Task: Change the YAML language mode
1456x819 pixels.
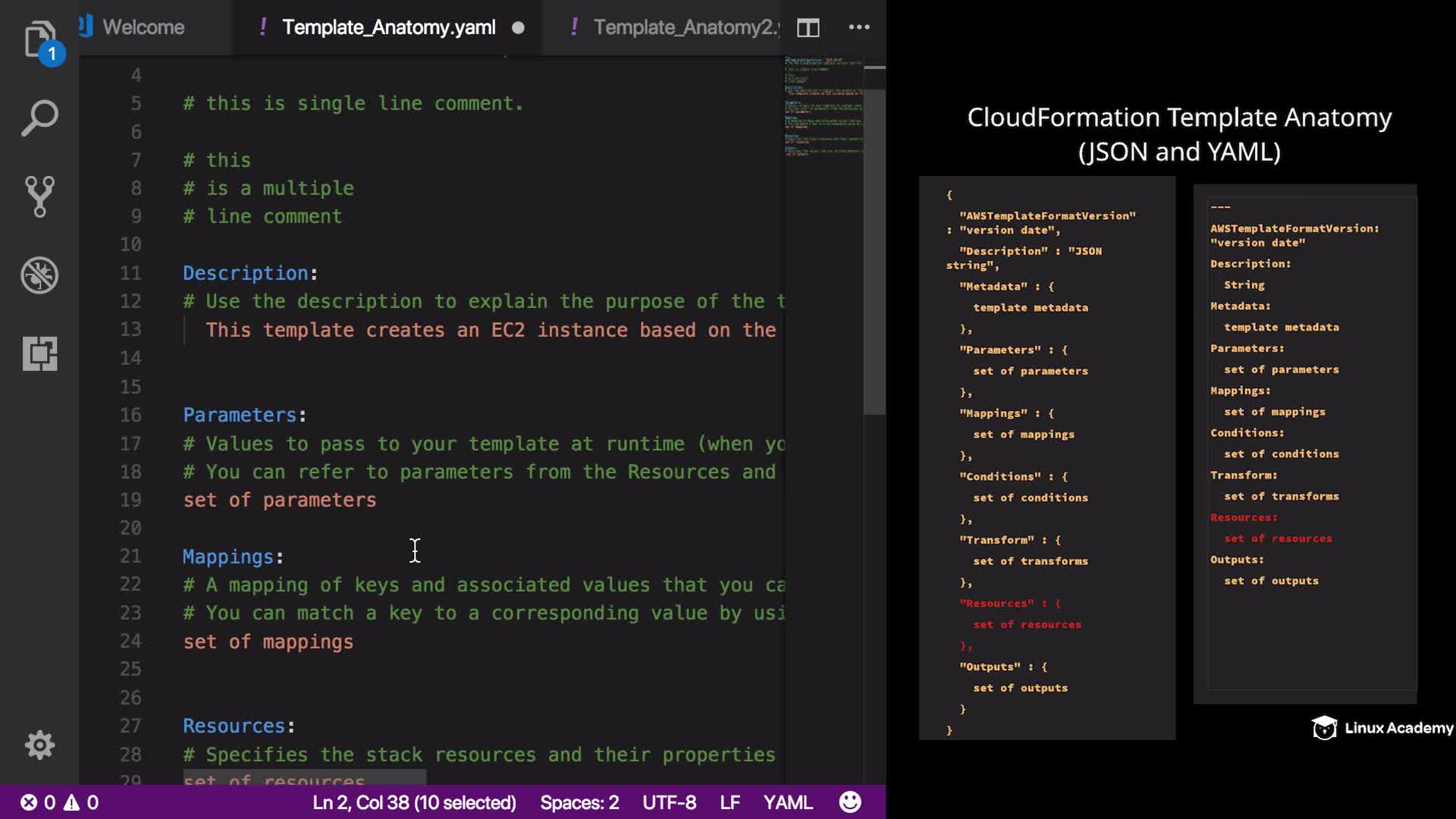Action: click(x=787, y=802)
